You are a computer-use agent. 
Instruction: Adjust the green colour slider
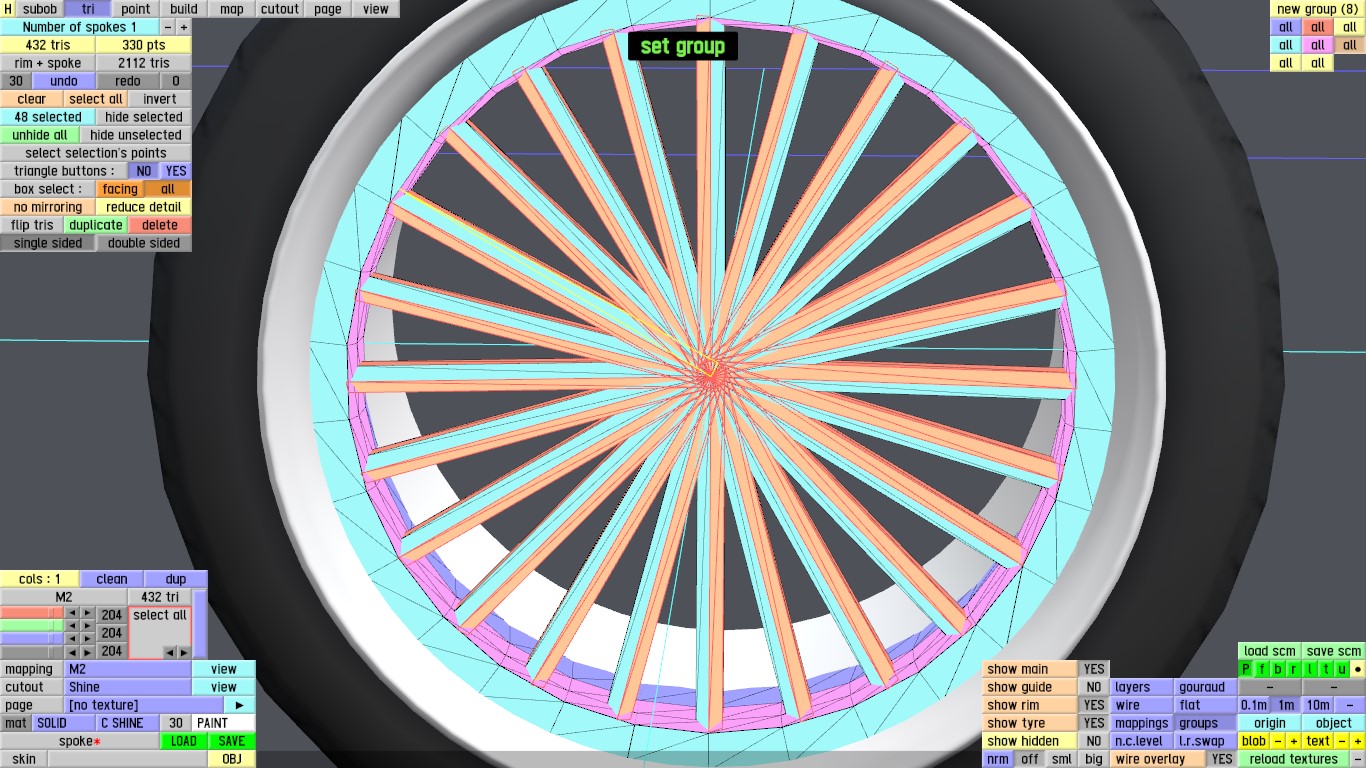point(32,626)
